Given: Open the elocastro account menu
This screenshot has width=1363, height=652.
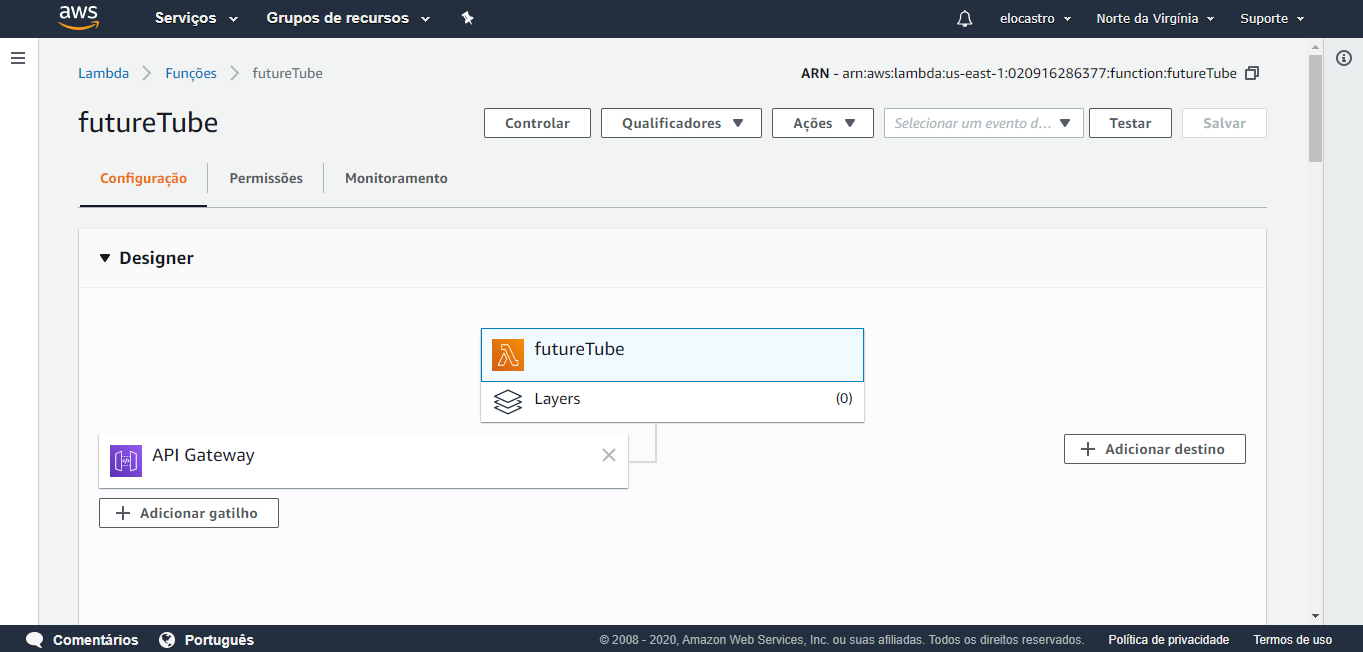Looking at the screenshot, I should pyautogui.click(x=1035, y=19).
